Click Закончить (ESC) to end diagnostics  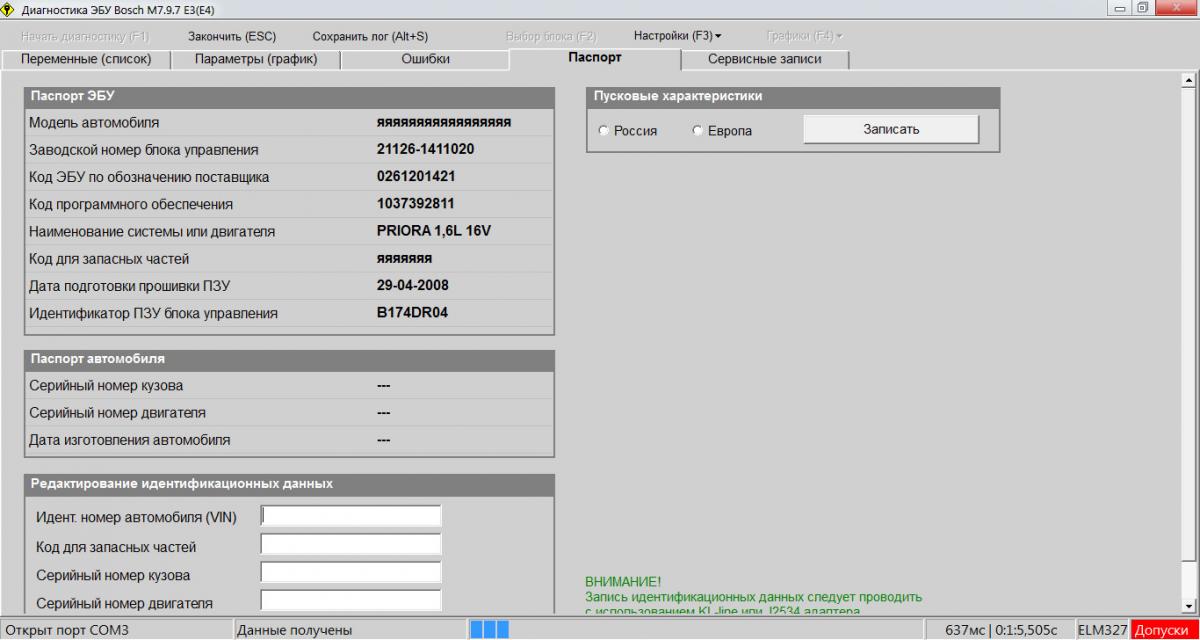click(232, 36)
